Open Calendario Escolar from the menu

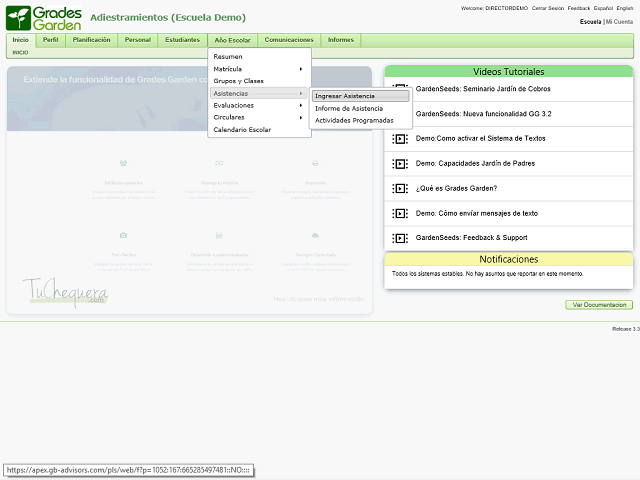click(x=242, y=129)
